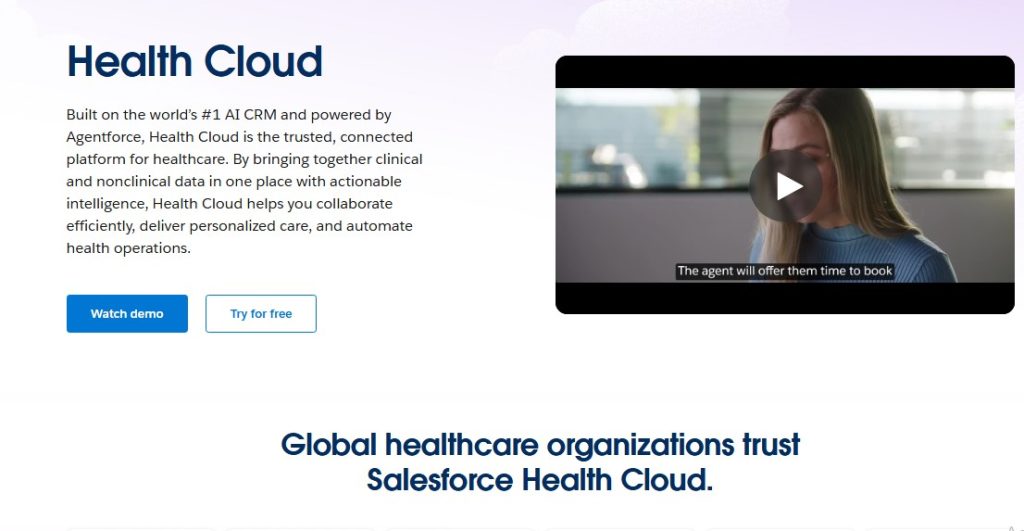
Task: Click the paragraph starting 'Built on the world's'
Action: point(244,182)
